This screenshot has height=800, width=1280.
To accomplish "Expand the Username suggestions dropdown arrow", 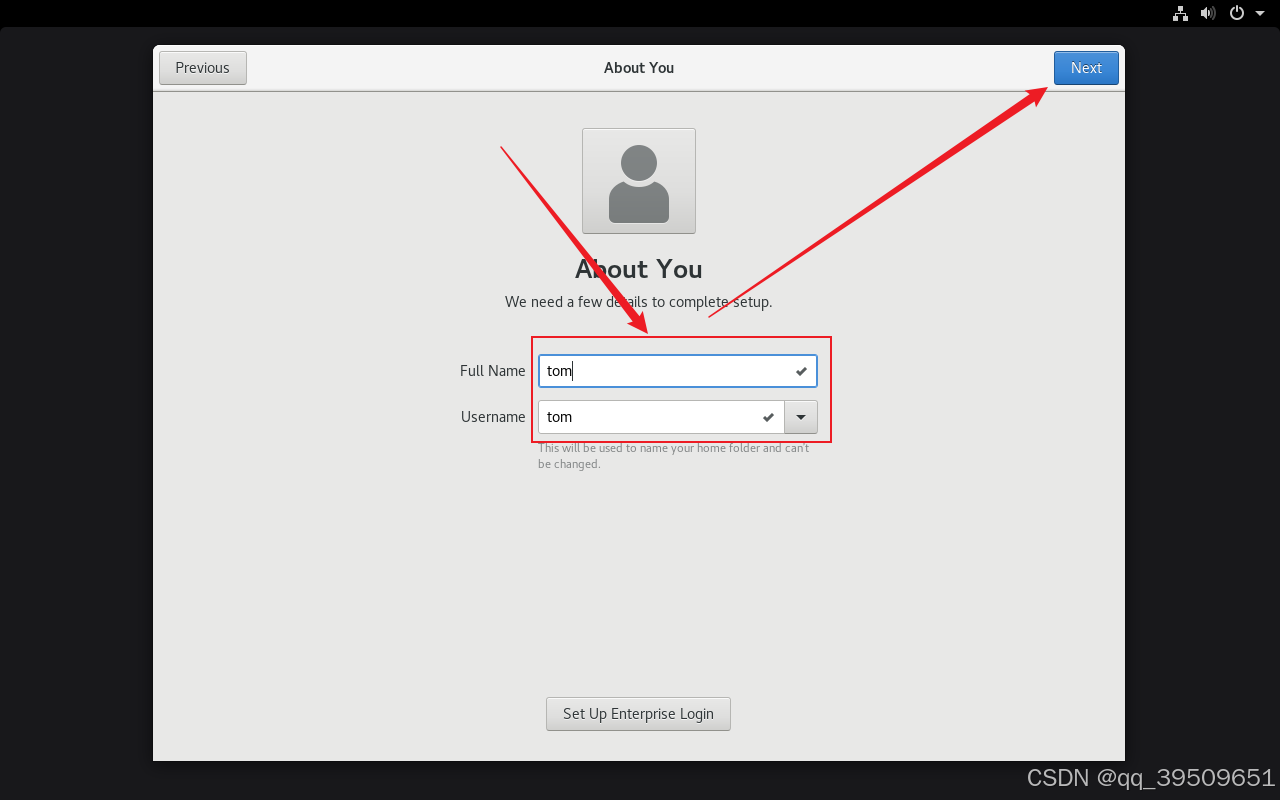I will [x=801, y=417].
